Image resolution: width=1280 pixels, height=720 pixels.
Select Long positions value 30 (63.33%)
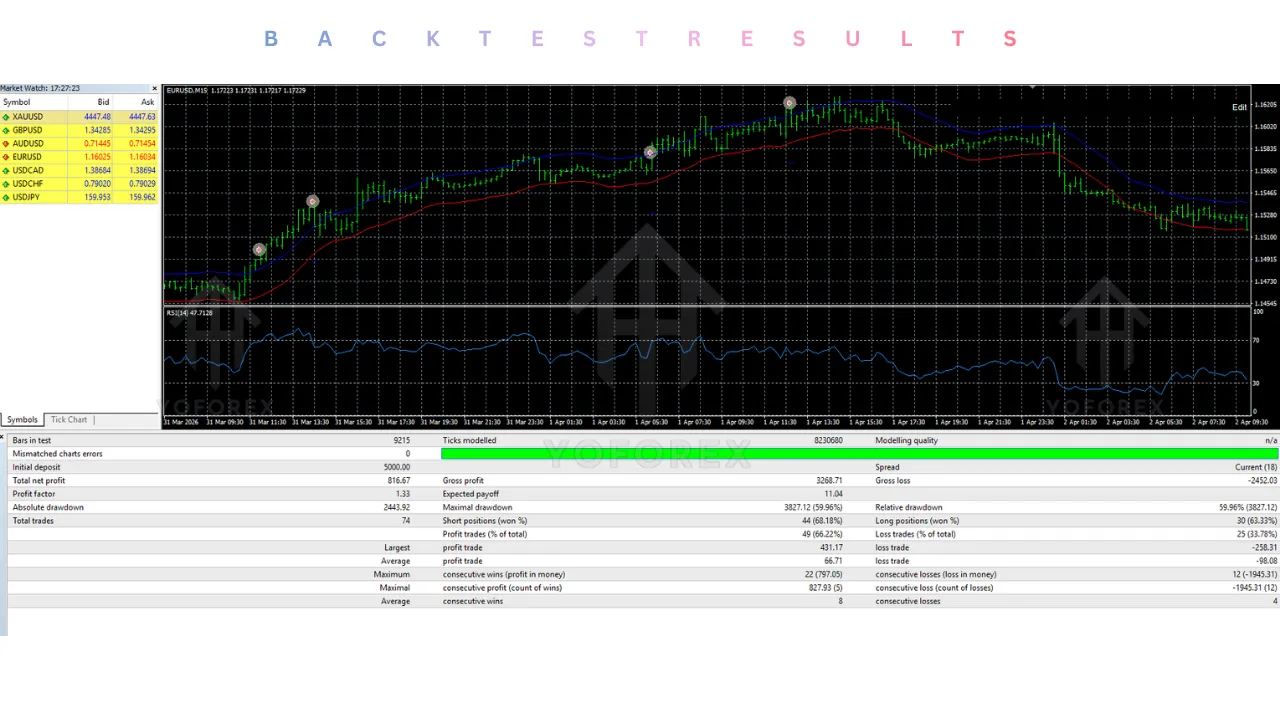tap(1255, 521)
